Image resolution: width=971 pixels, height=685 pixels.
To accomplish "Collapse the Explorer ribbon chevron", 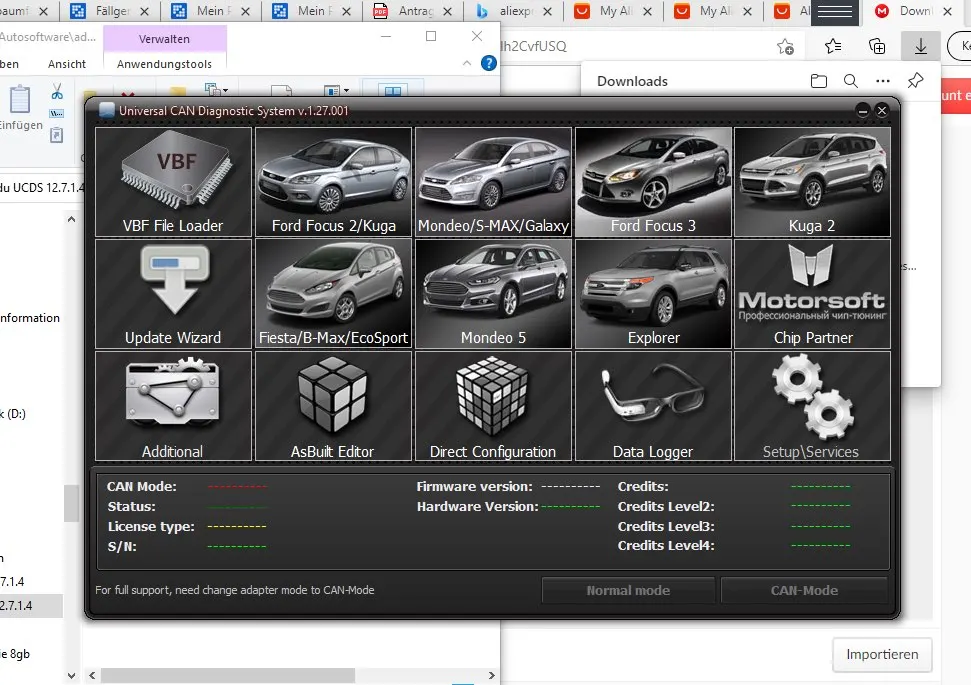I will click(467, 63).
